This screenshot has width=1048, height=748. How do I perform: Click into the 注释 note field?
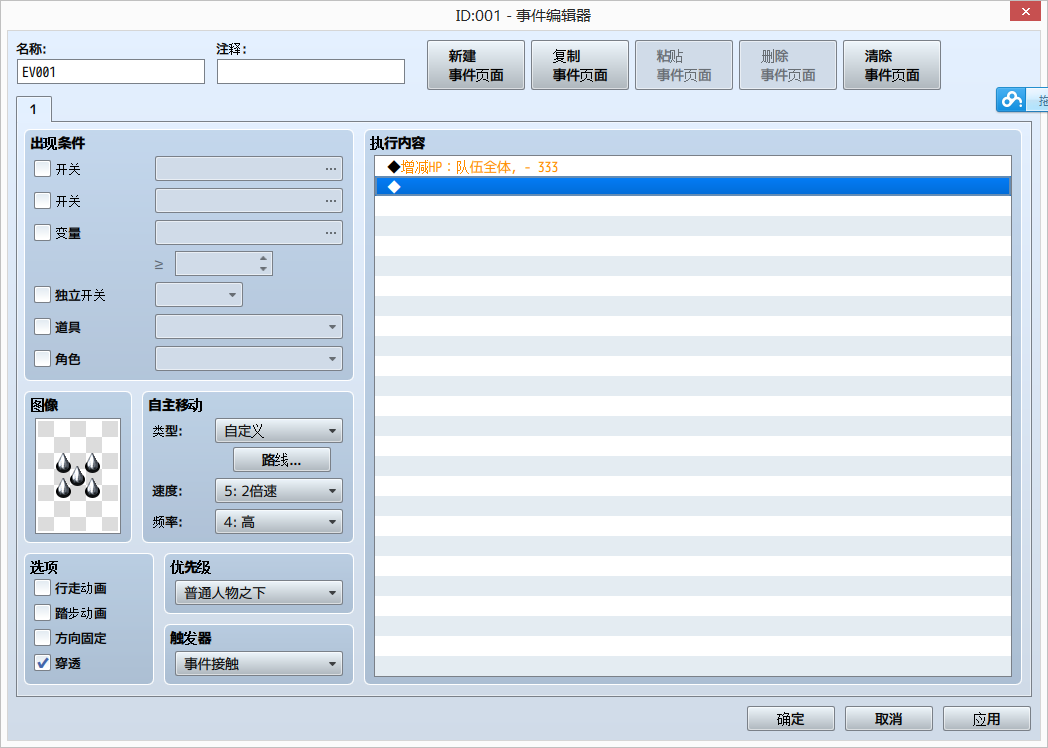coord(311,72)
